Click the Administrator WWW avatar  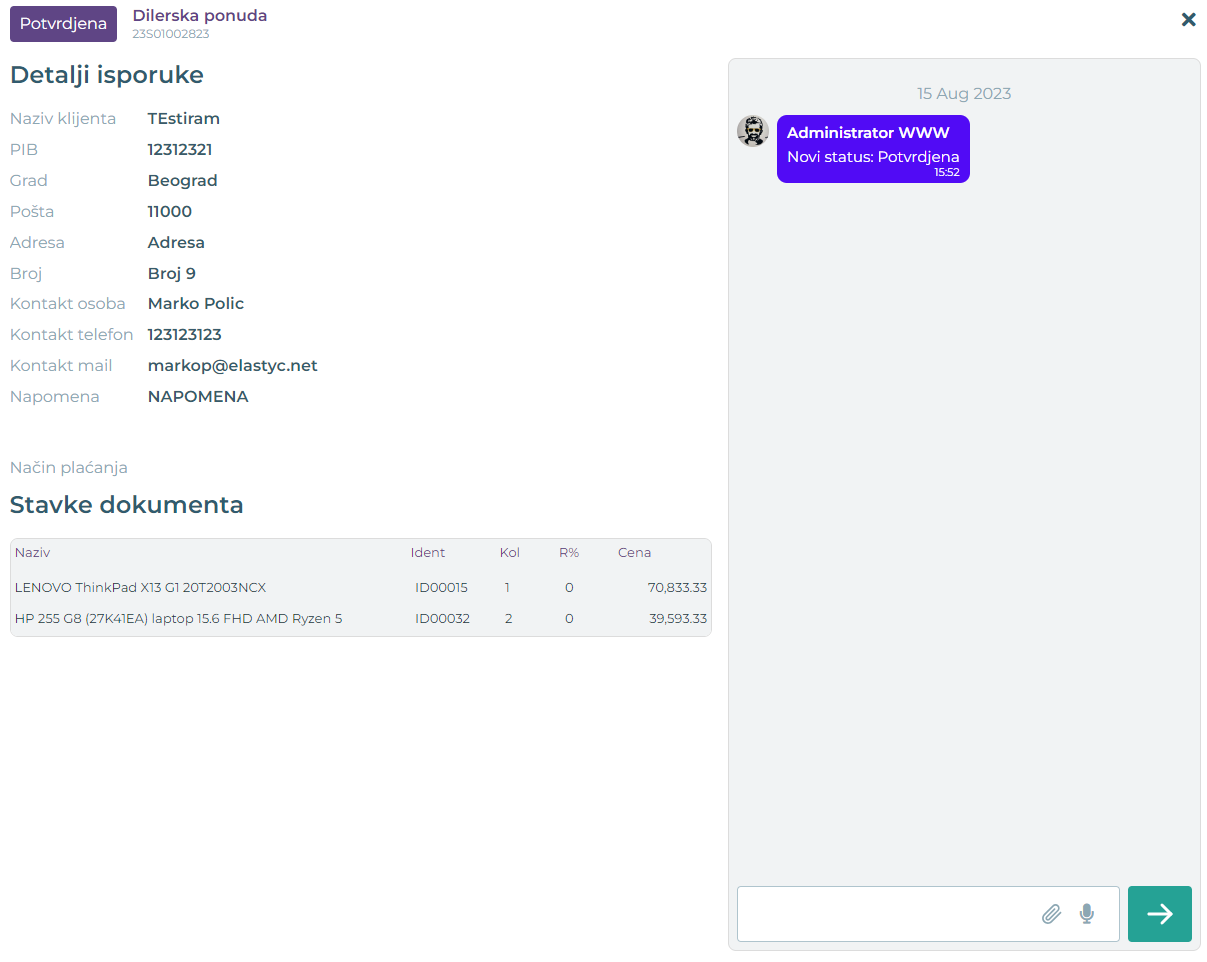click(753, 131)
